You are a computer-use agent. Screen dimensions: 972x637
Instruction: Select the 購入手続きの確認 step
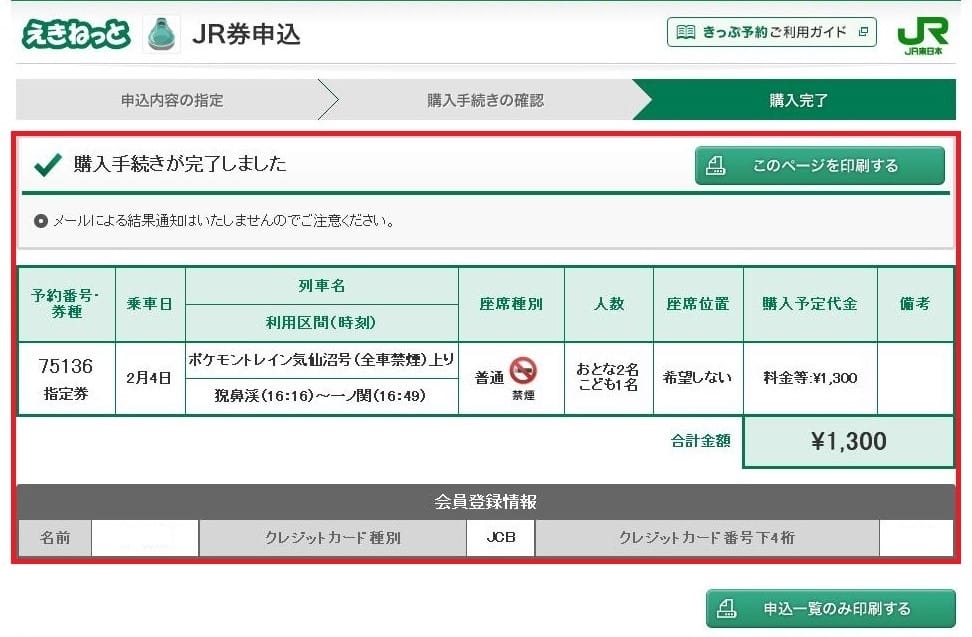(x=485, y=100)
